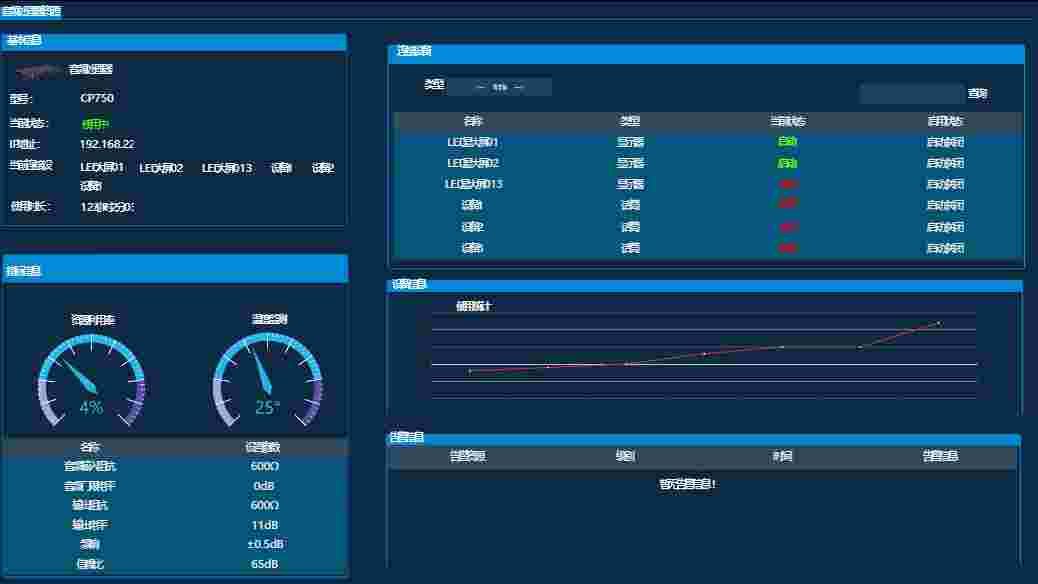Image resolution: width=1038 pixels, height=584 pixels.
Task: Open the 类型 type filter dropdown
Action: tap(499, 87)
